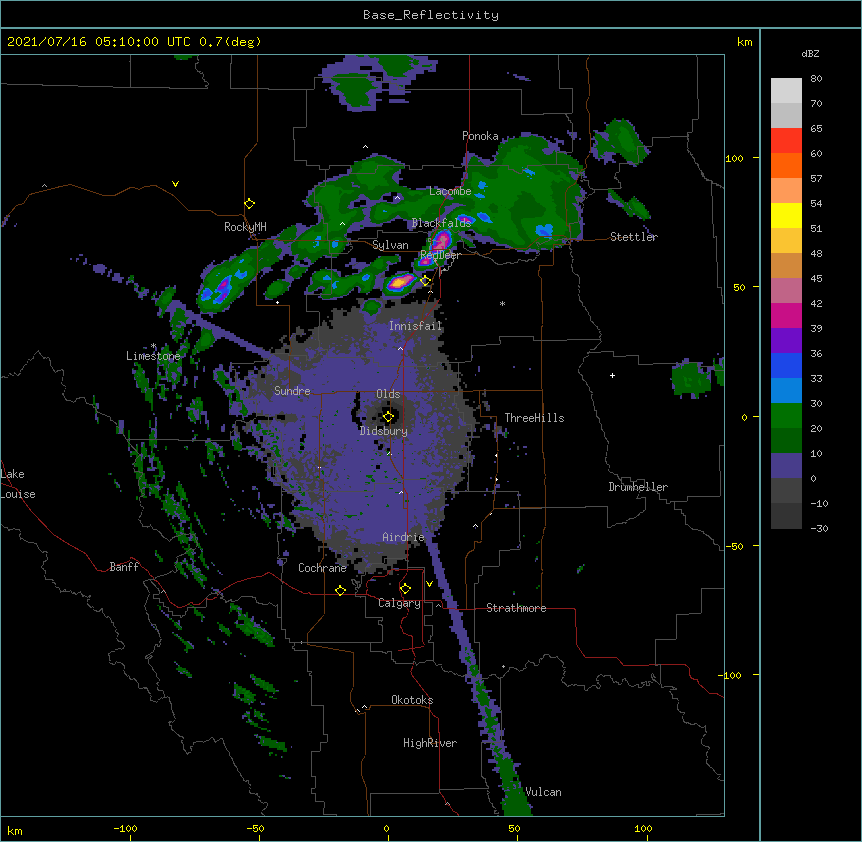Click the Cochrane label

(322, 568)
